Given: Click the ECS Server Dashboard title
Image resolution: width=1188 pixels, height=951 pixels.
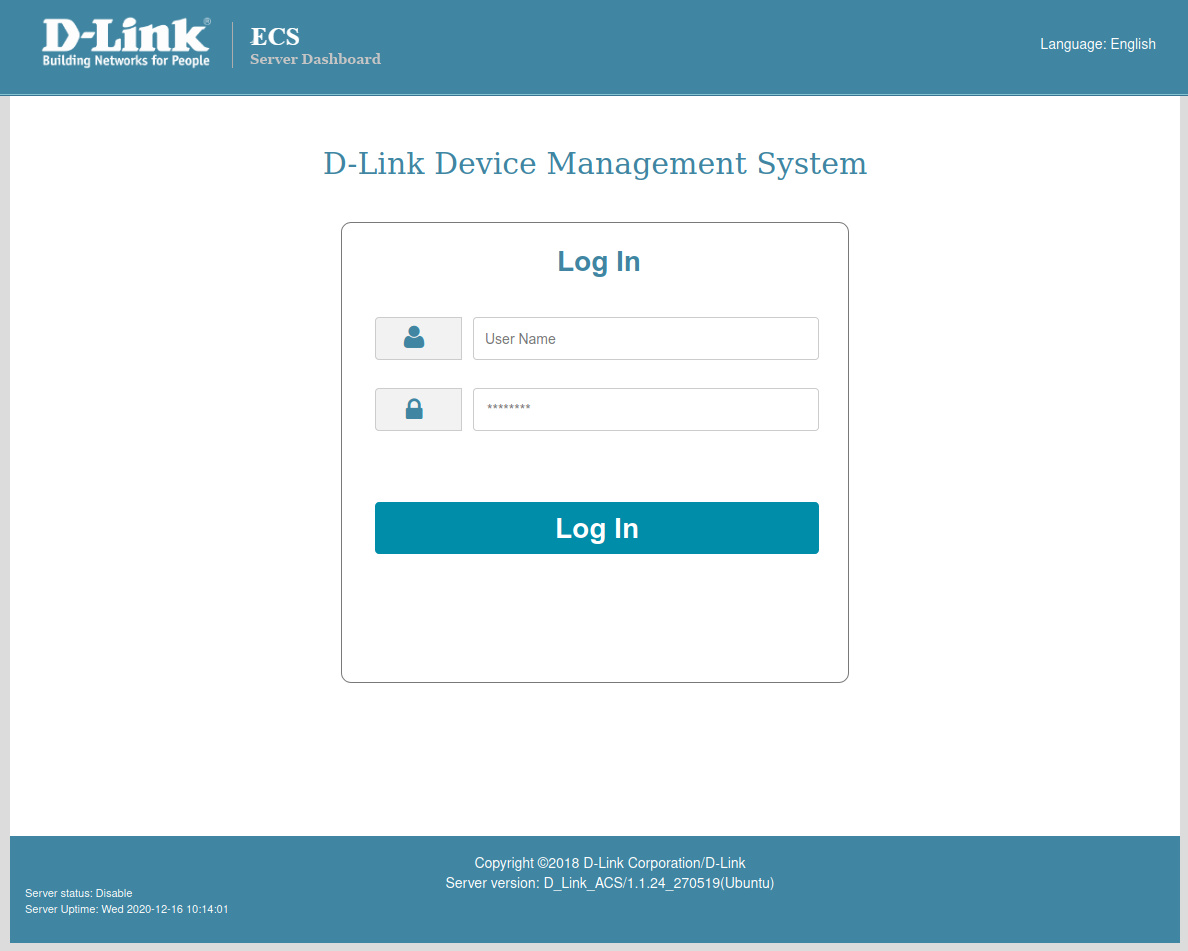Looking at the screenshot, I should [x=315, y=45].
